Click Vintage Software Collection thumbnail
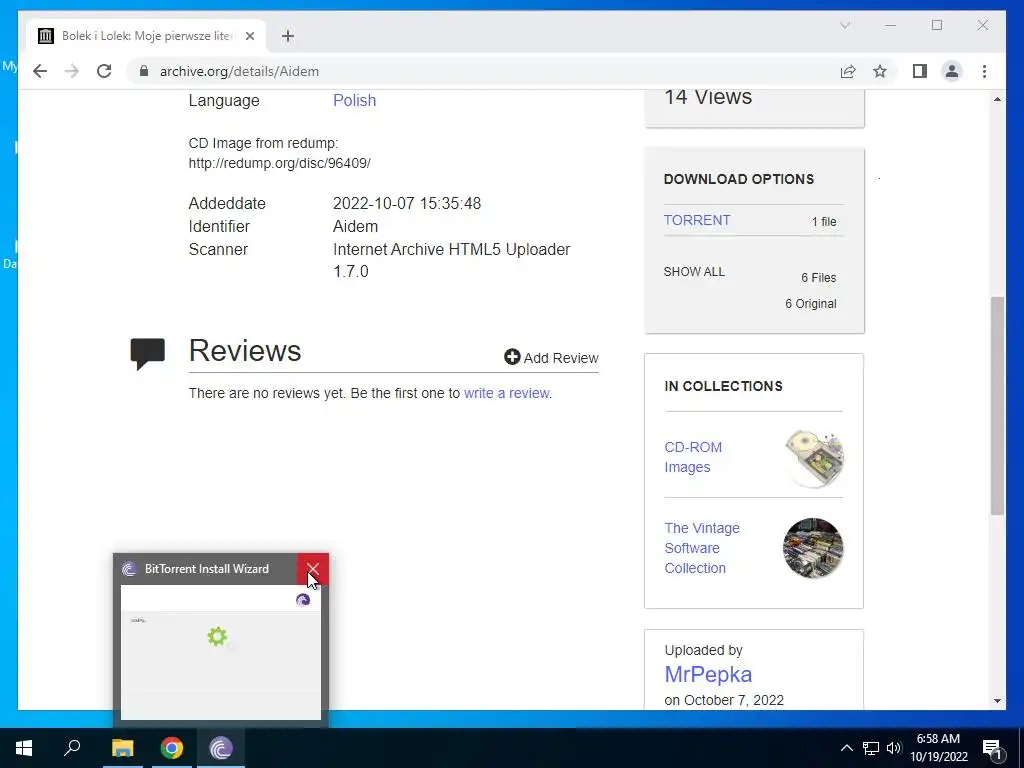This screenshot has width=1024, height=768. coord(813,548)
